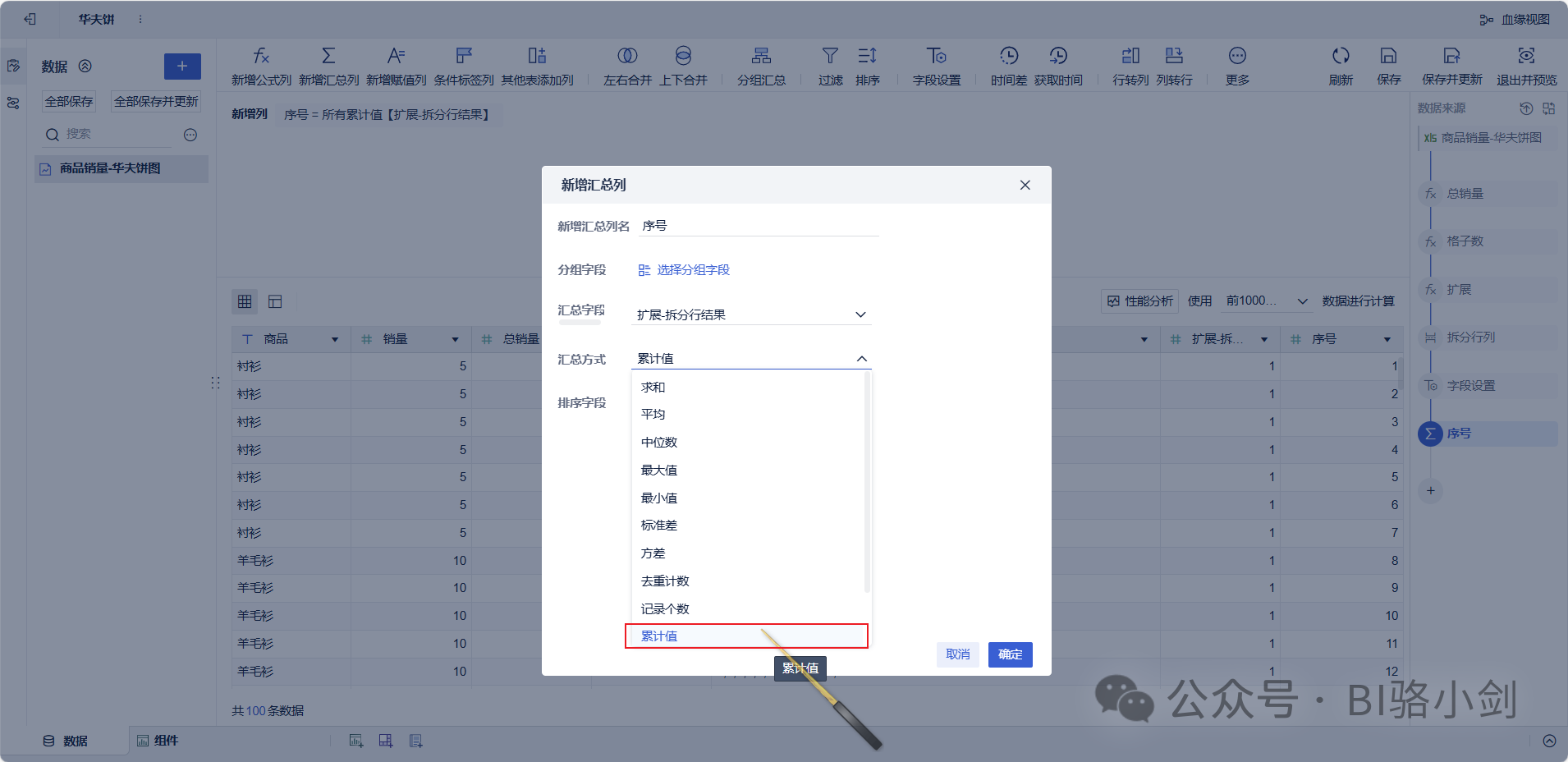Switch to the 数据 bottom tab
Image resolution: width=1568 pixels, height=762 pixels.
point(66,741)
